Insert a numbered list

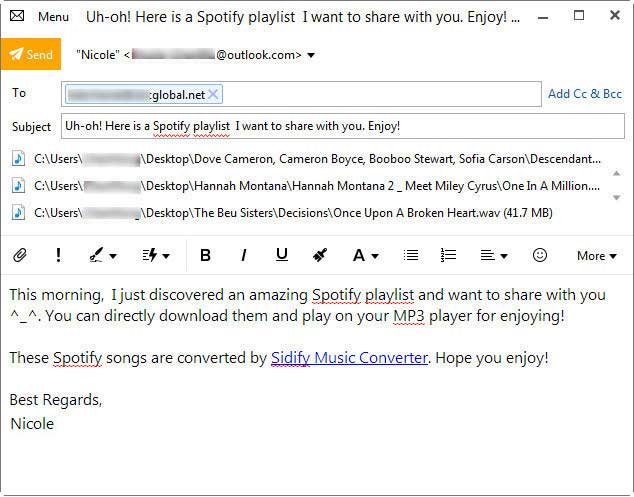pyautogui.click(x=448, y=255)
